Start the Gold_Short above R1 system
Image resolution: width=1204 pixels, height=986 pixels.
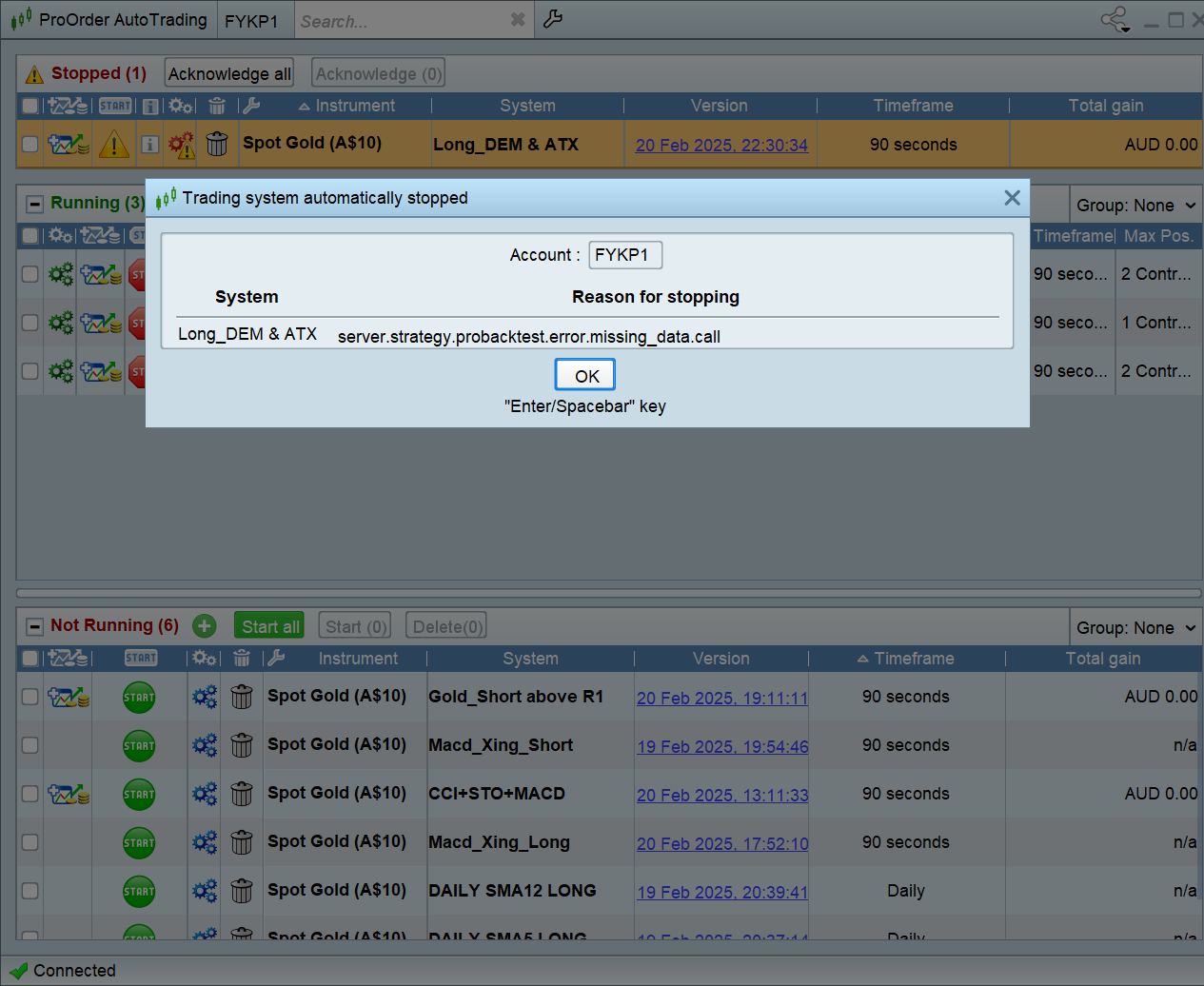[x=139, y=698]
